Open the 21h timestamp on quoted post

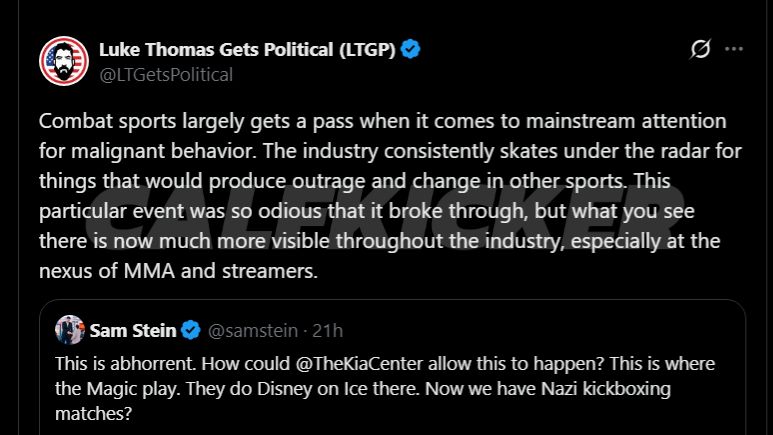pyautogui.click(x=328, y=330)
